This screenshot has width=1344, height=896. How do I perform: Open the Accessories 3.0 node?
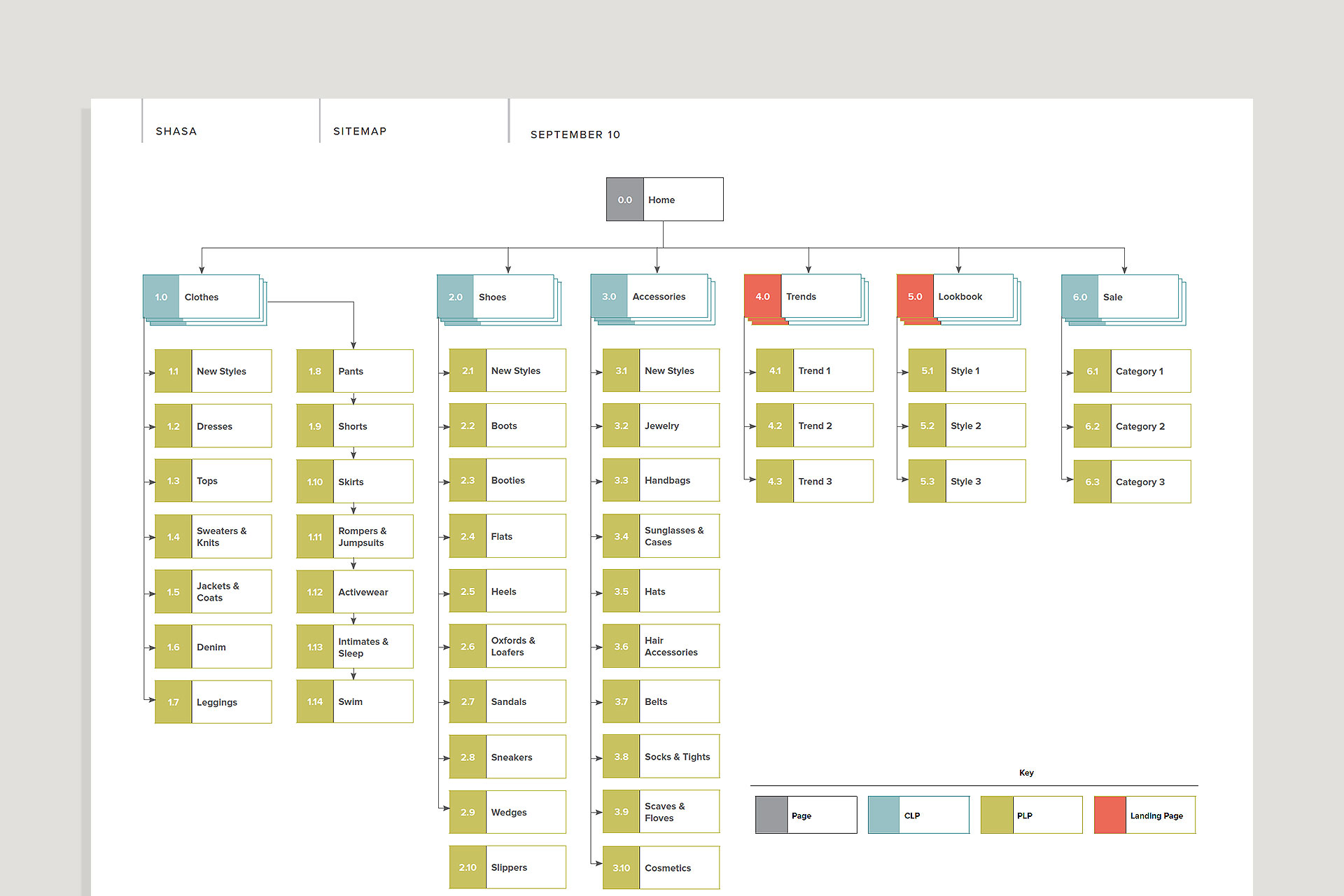(650, 297)
